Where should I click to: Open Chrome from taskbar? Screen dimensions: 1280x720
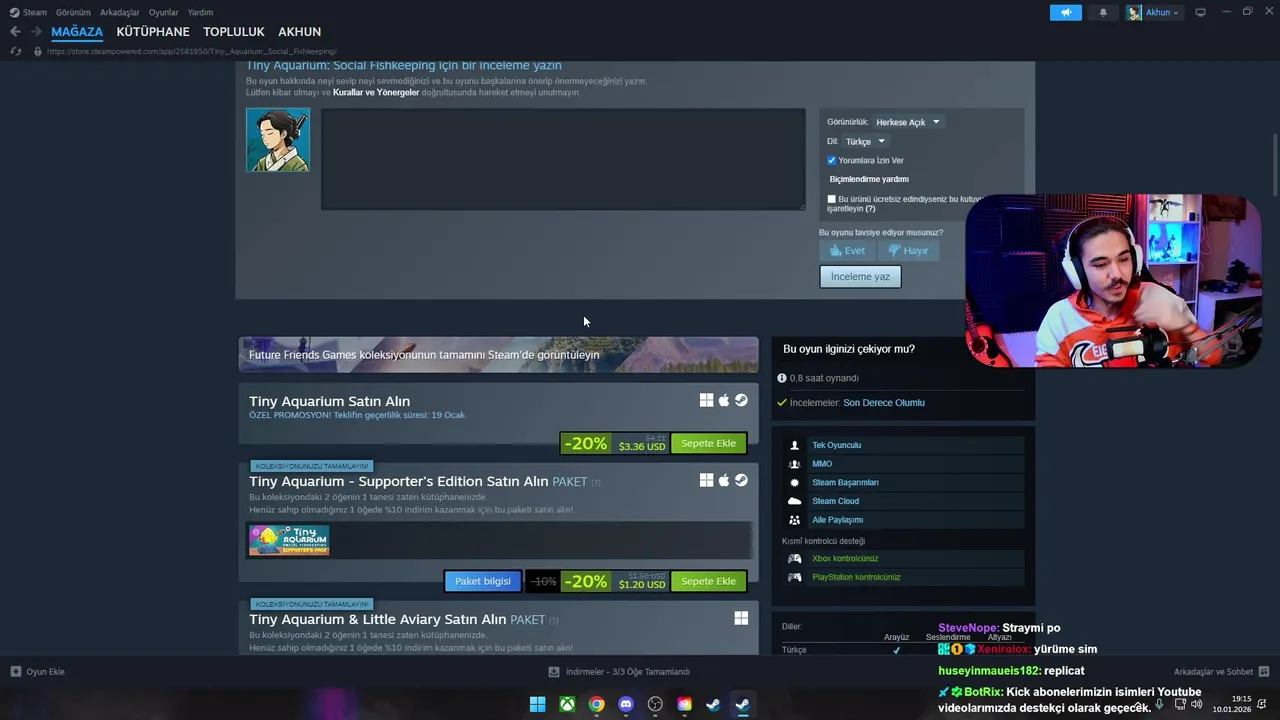596,704
